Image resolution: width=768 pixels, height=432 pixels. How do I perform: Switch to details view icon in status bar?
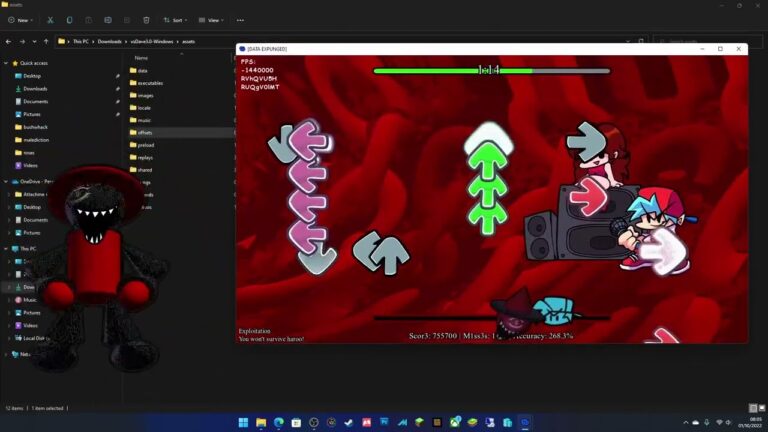tap(753, 408)
